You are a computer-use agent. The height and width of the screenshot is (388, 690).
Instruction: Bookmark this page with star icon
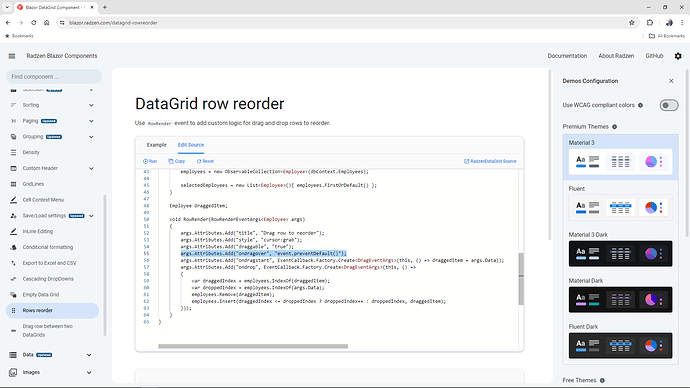coord(631,23)
